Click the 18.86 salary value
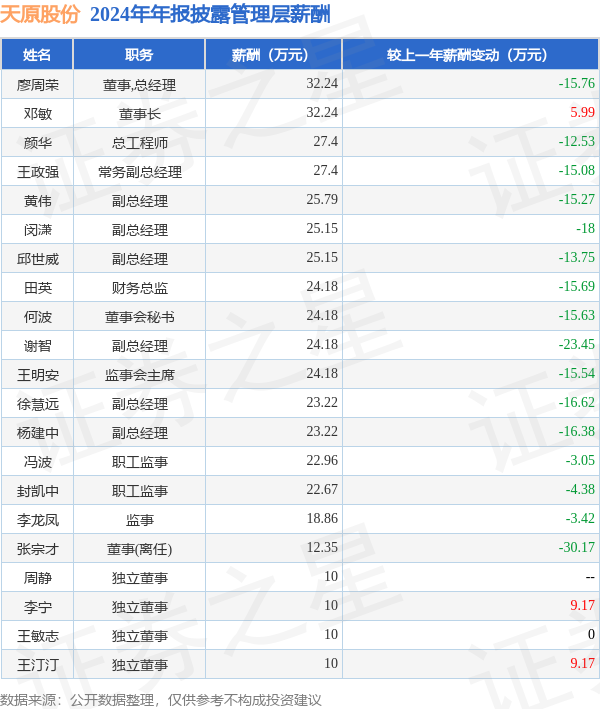This screenshot has height=709, width=600. 322,518
